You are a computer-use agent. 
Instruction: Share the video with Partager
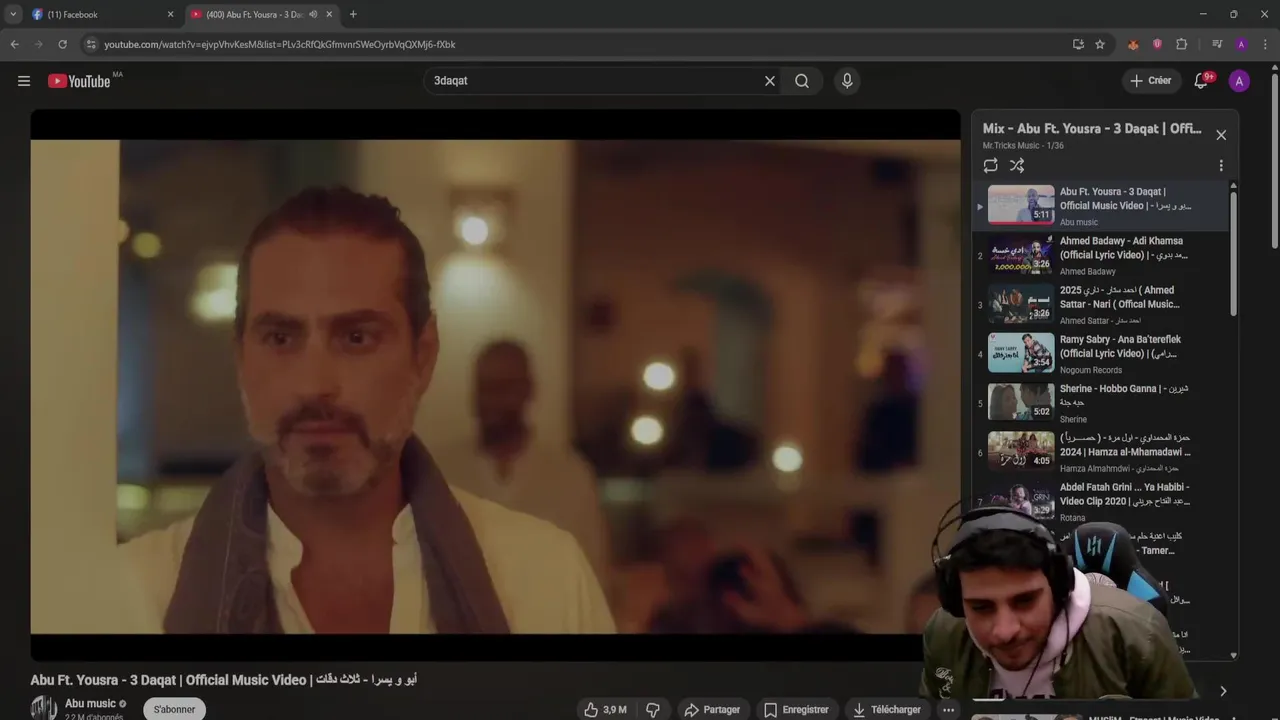coord(712,709)
